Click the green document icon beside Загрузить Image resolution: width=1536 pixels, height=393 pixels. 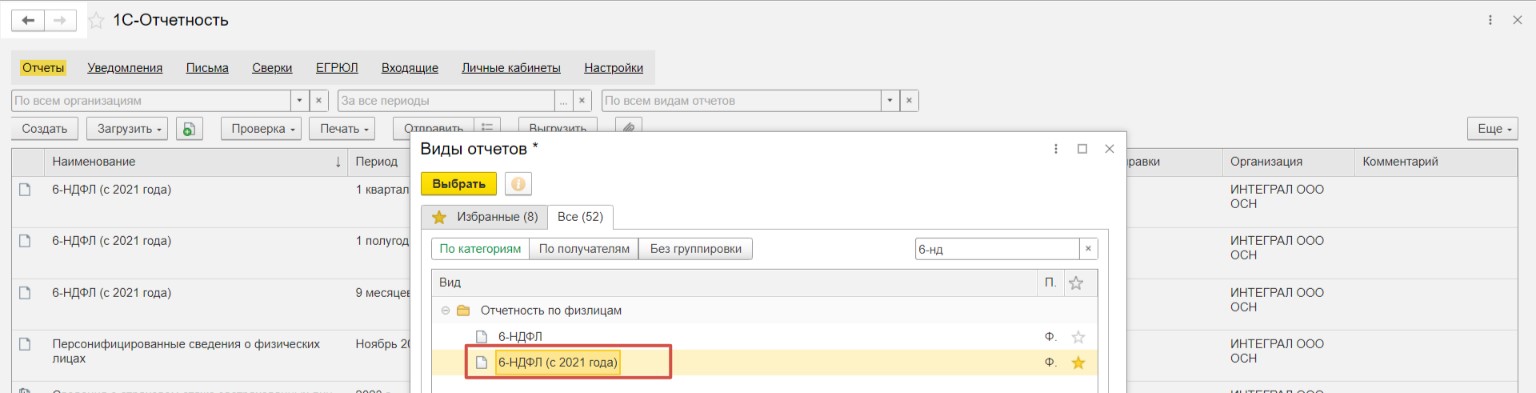coord(189,128)
